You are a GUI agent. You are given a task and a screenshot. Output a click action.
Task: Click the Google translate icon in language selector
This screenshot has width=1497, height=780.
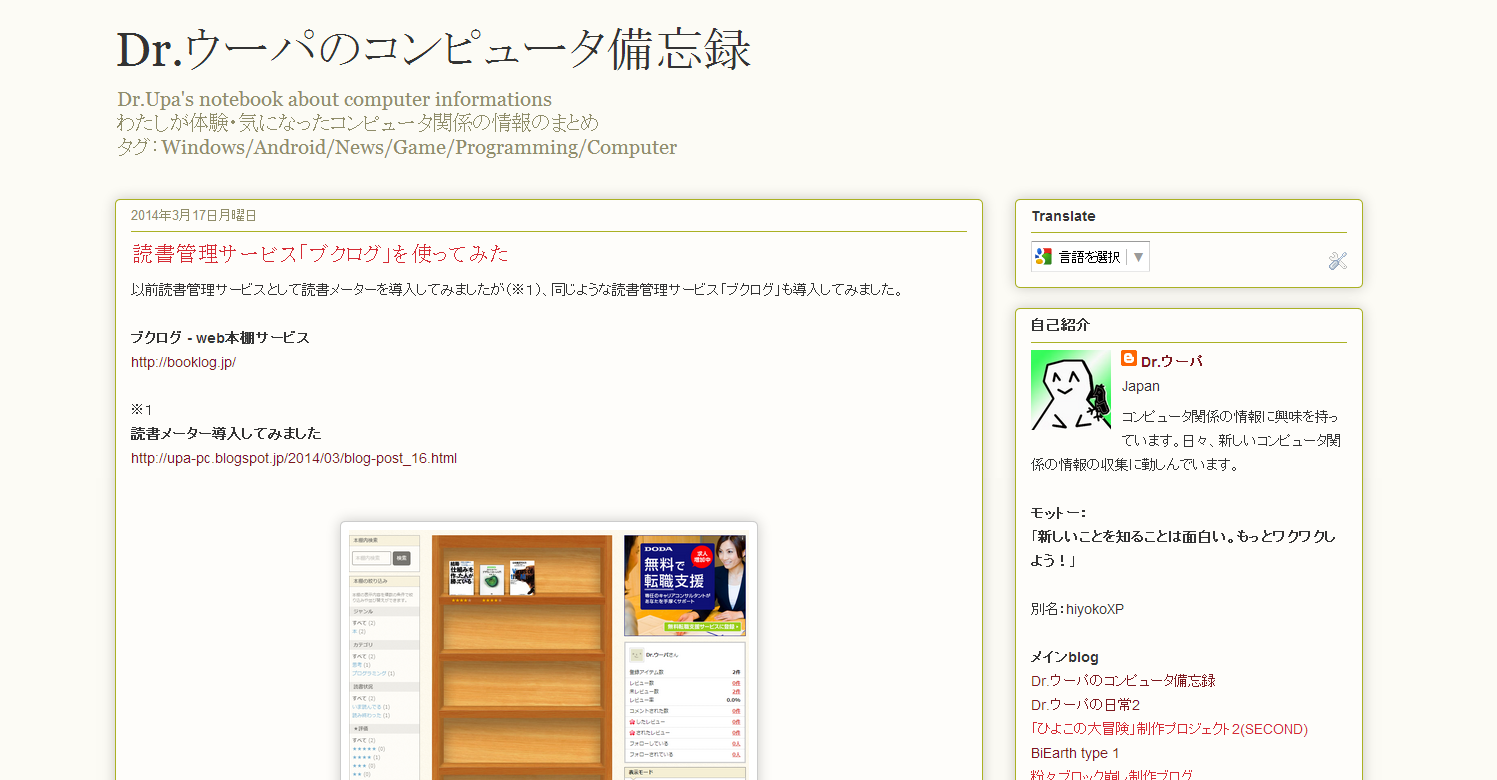1043,257
